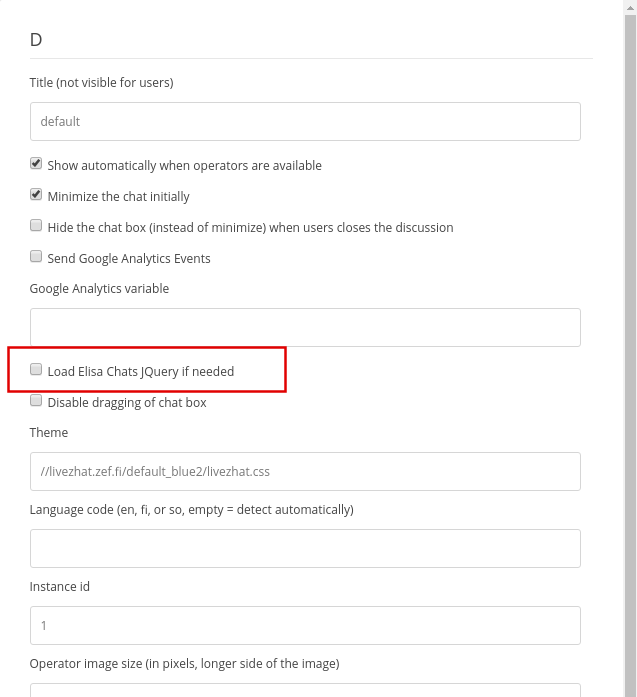Check Disable dragging of chat box

click(36, 401)
